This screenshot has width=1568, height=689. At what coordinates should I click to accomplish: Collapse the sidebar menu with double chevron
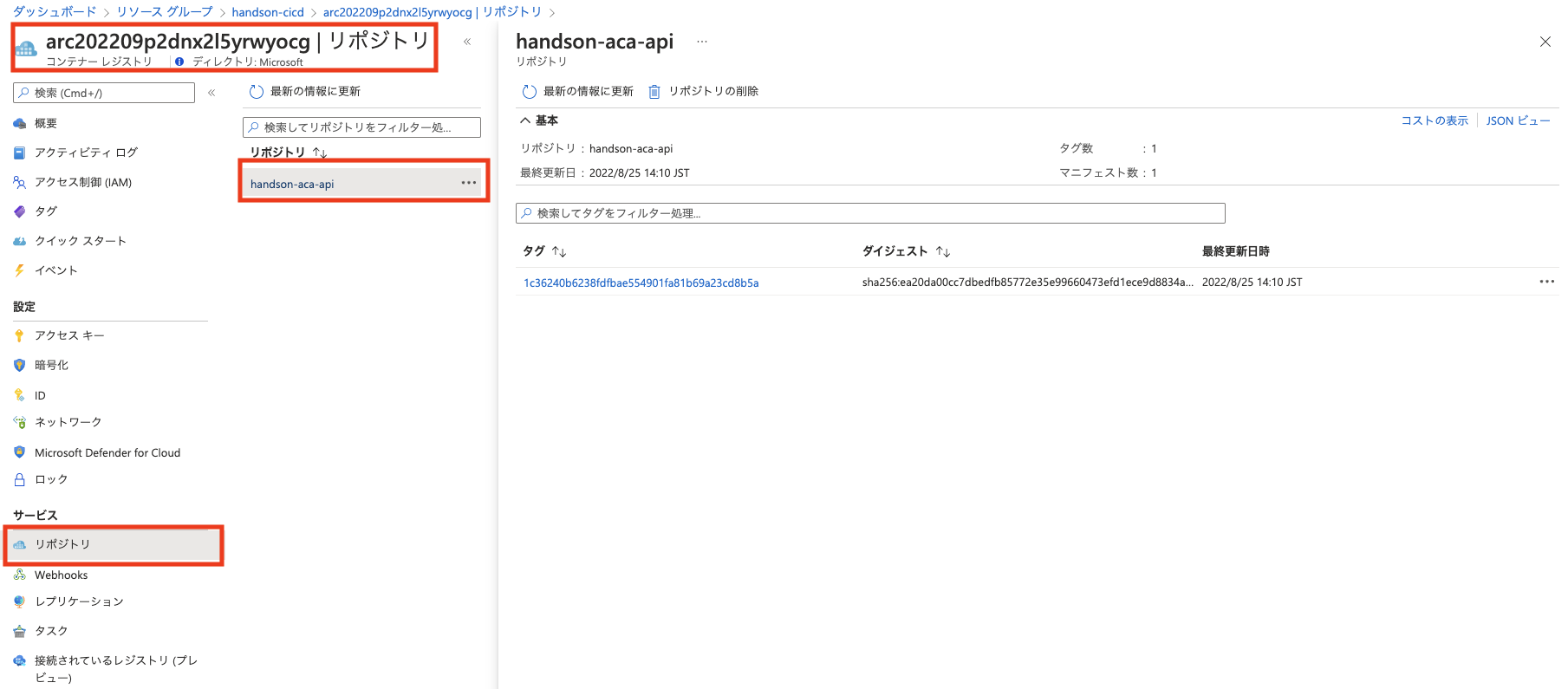[x=211, y=93]
